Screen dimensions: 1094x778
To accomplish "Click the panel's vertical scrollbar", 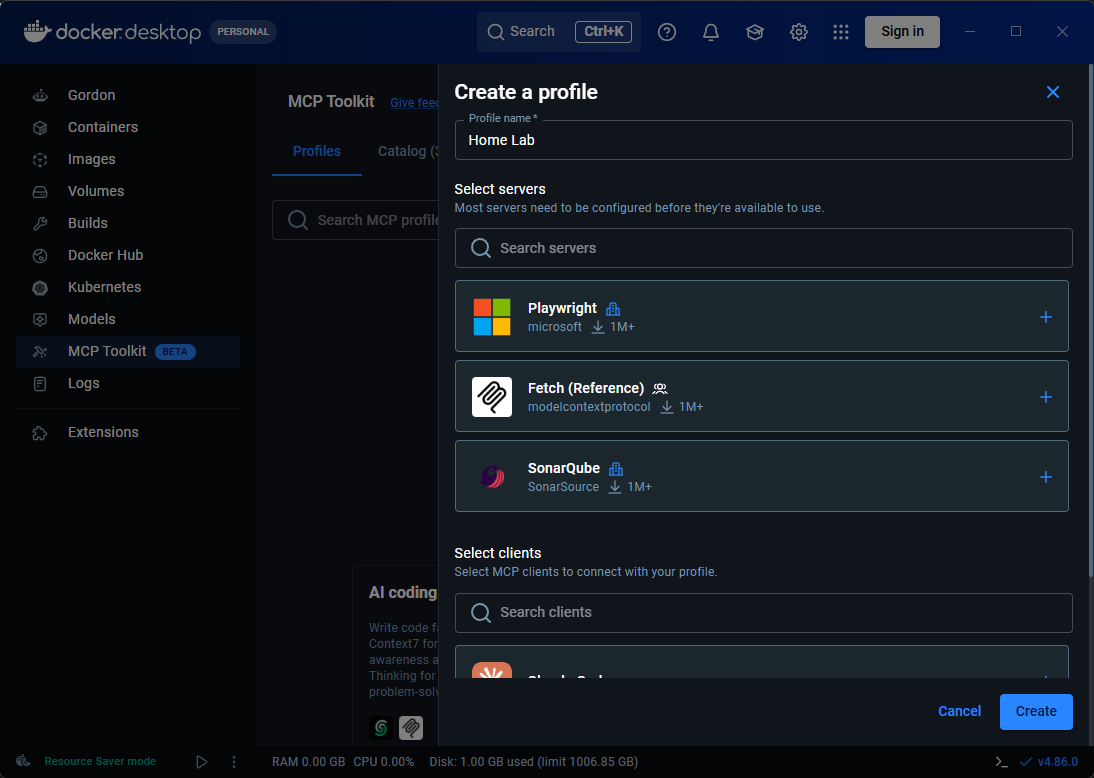I will click(1091, 321).
